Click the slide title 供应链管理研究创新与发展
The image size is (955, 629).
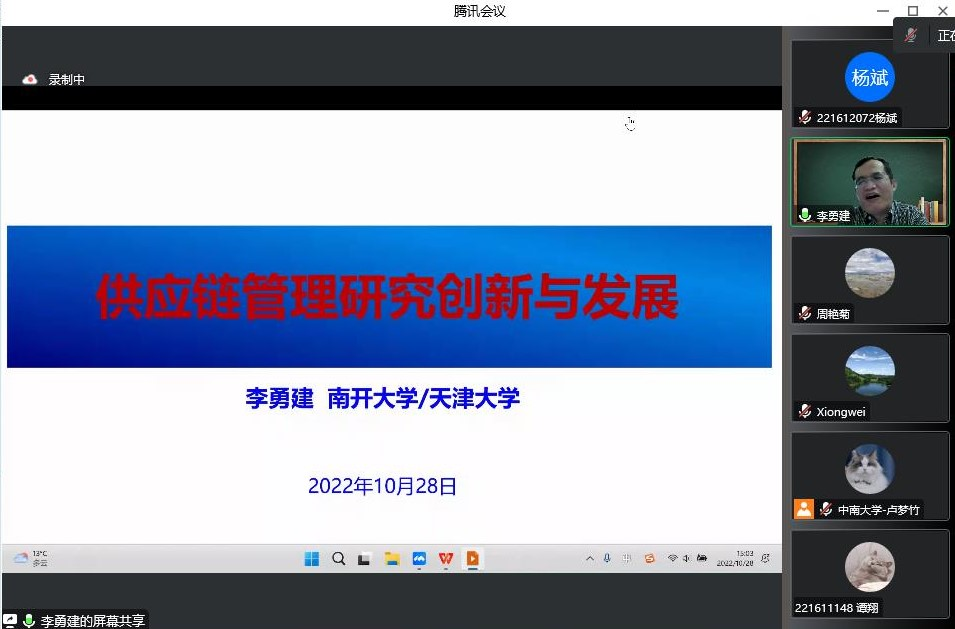pyautogui.click(x=388, y=296)
